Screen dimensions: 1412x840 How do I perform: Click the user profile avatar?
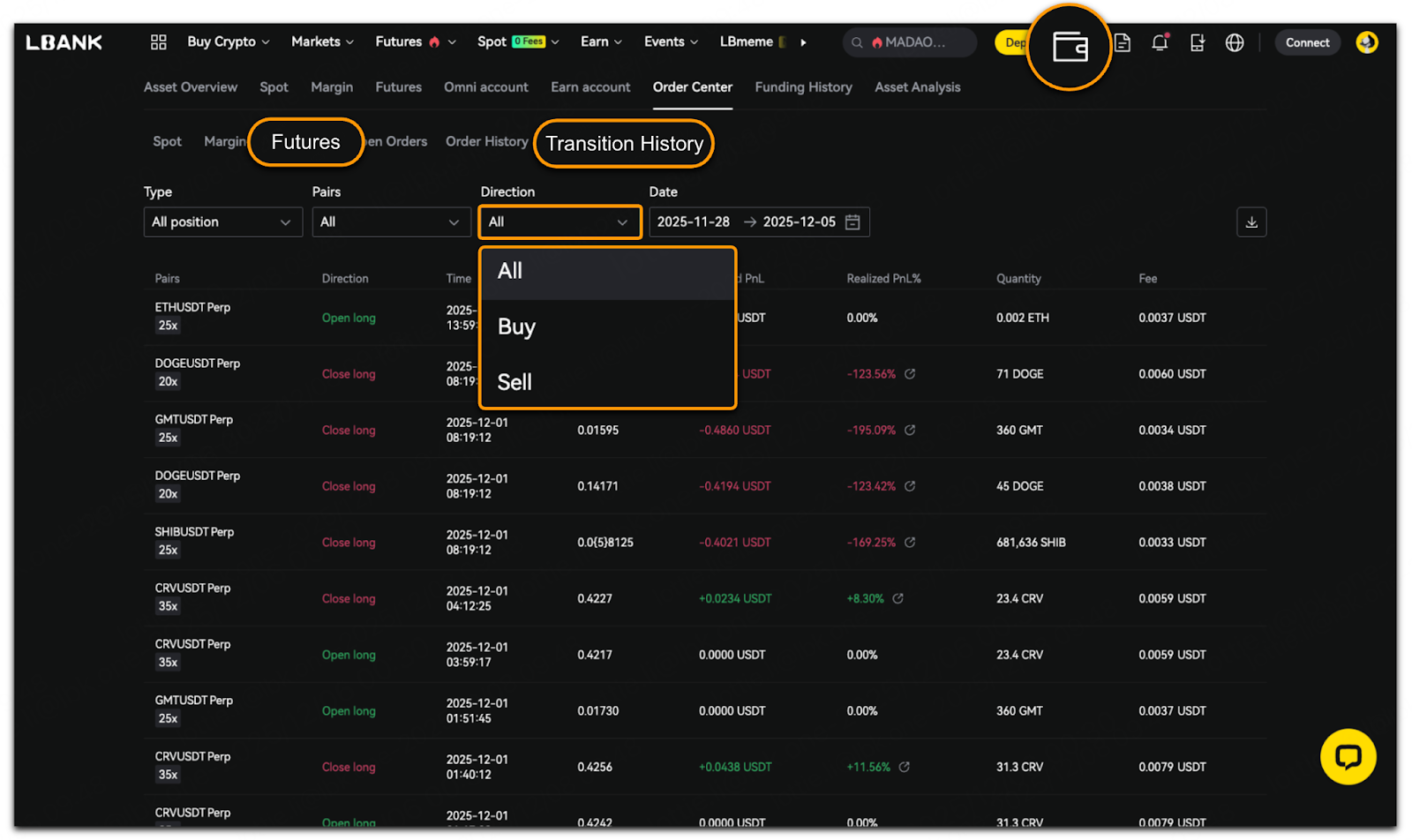[x=1366, y=42]
